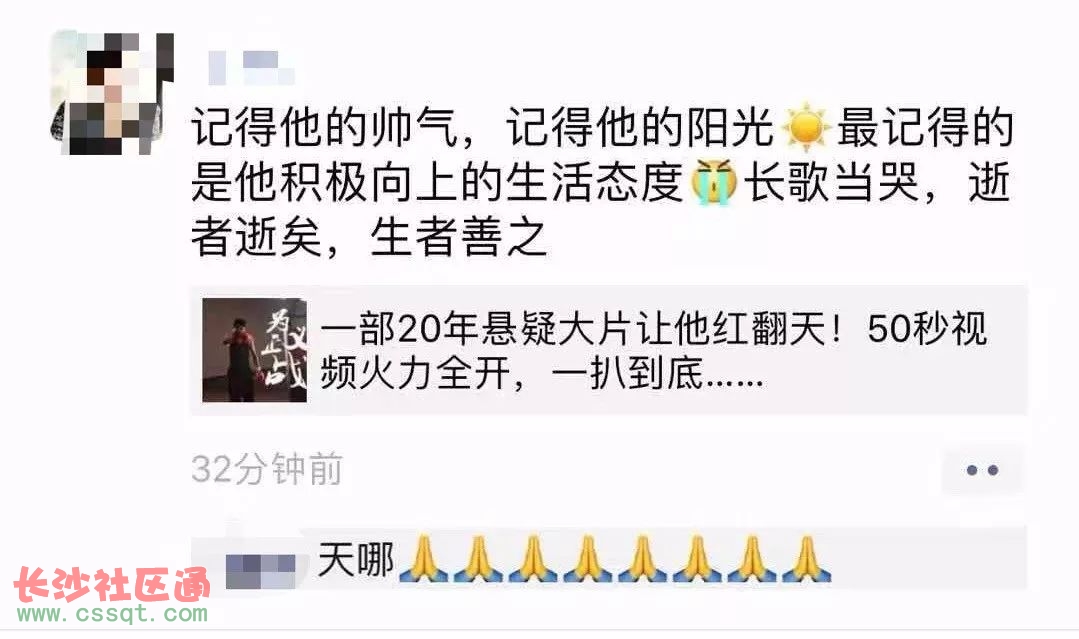
Task: Click post text "是他积极向上的生活态度"
Action: [437, 183]
